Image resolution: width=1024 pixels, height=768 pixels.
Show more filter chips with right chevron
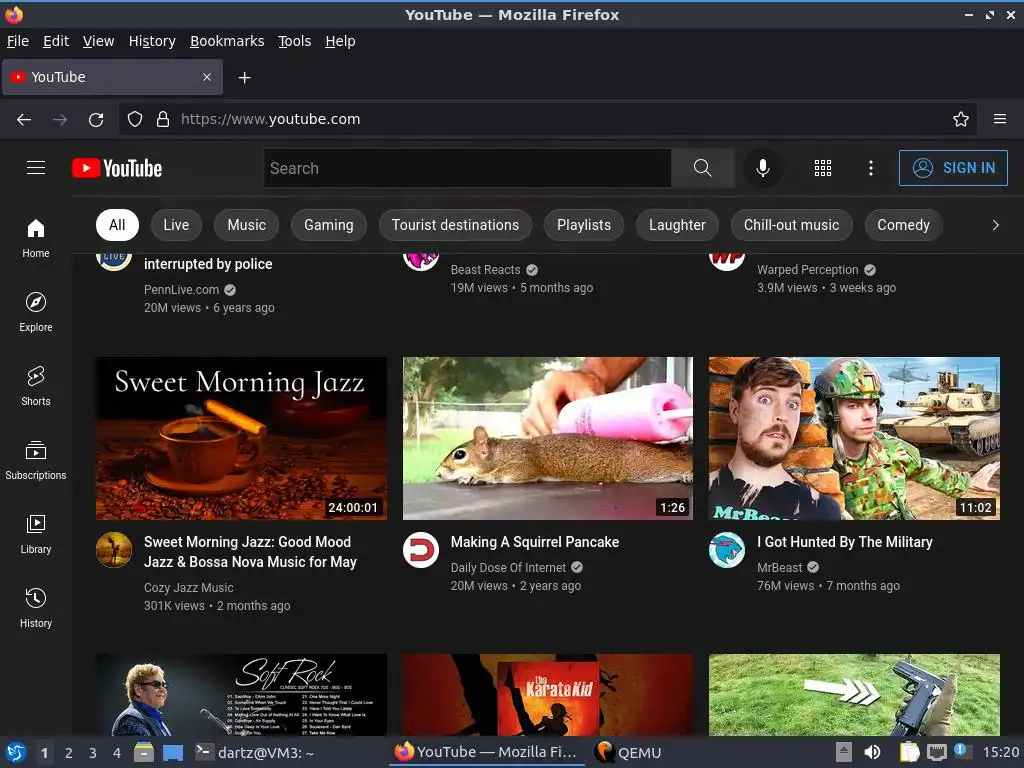(995, 225)
